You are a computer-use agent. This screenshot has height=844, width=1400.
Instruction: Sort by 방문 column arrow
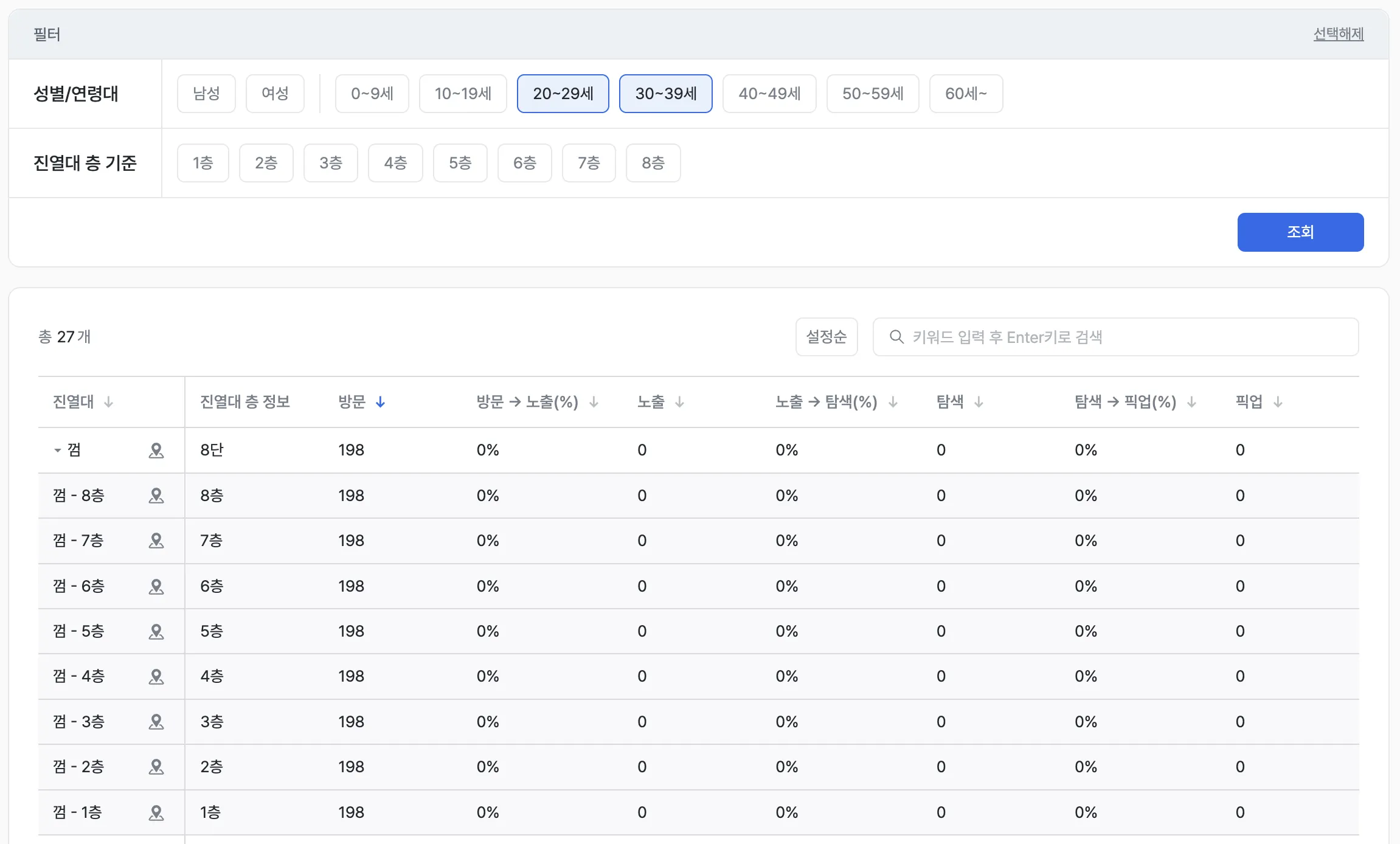[380, 402]
